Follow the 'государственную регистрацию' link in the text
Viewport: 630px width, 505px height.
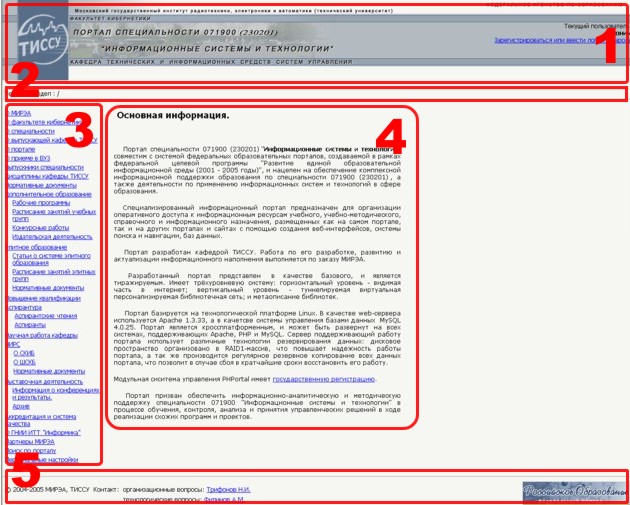pos(324,379)
